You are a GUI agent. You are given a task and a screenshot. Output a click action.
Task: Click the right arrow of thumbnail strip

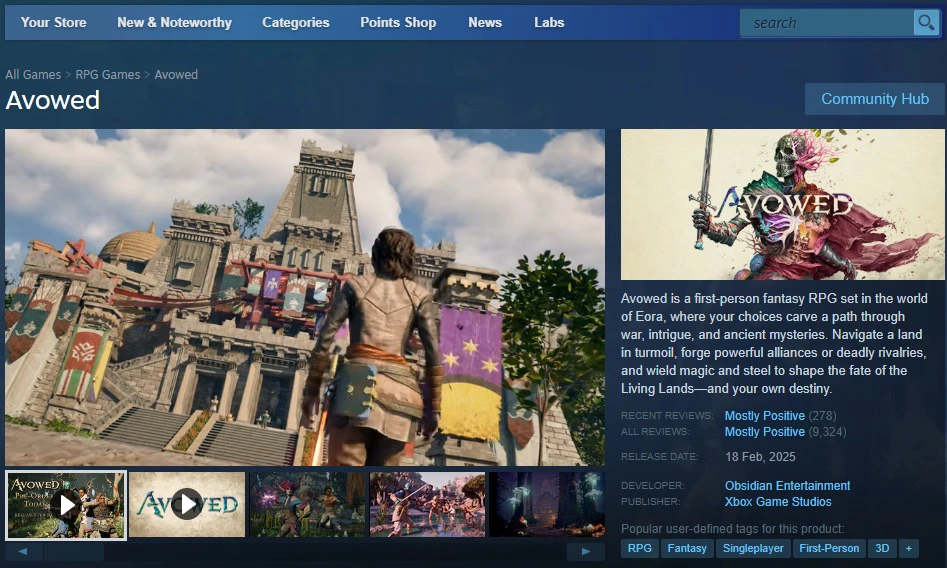586,551
